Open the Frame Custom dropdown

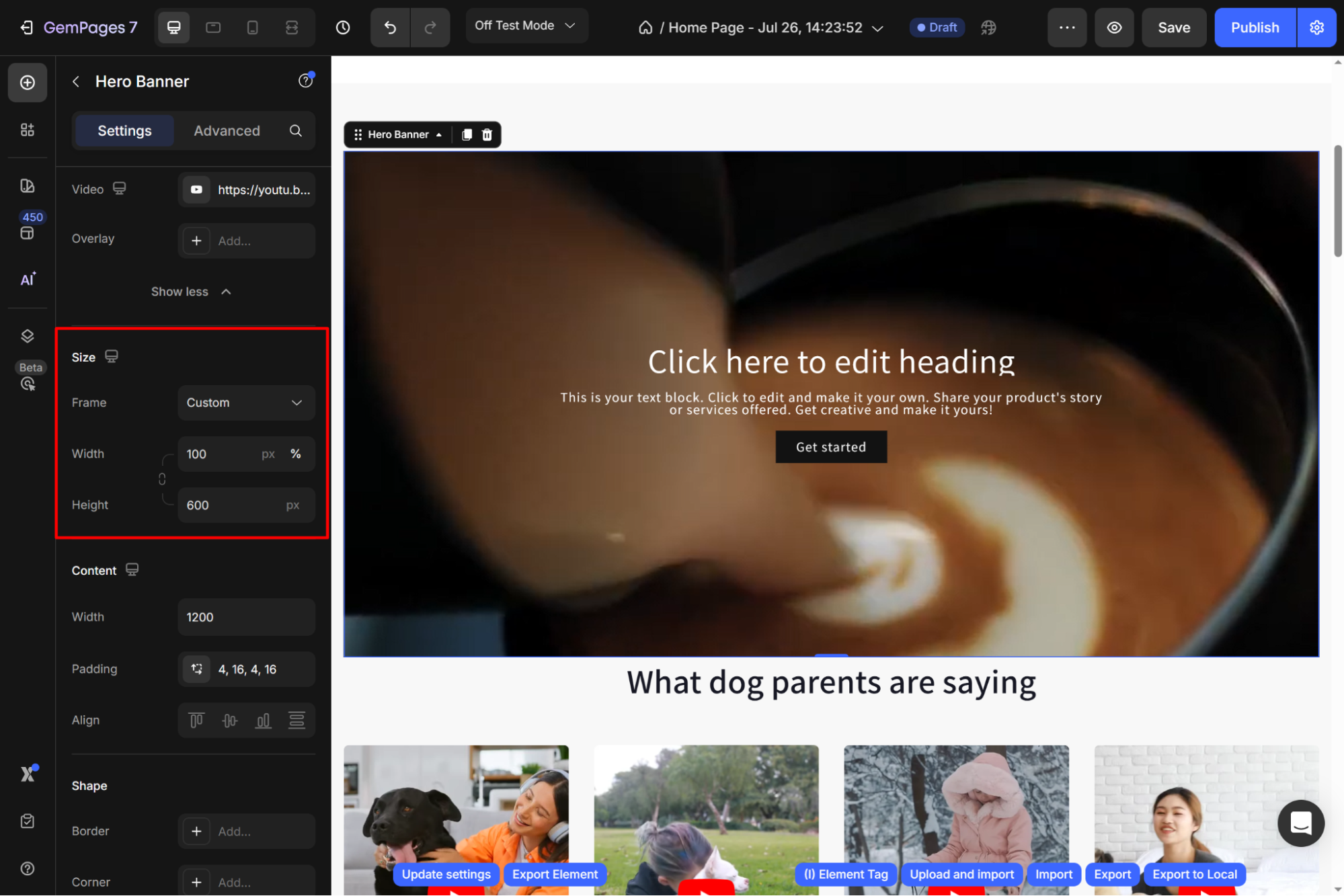click(x=246, y=403)
